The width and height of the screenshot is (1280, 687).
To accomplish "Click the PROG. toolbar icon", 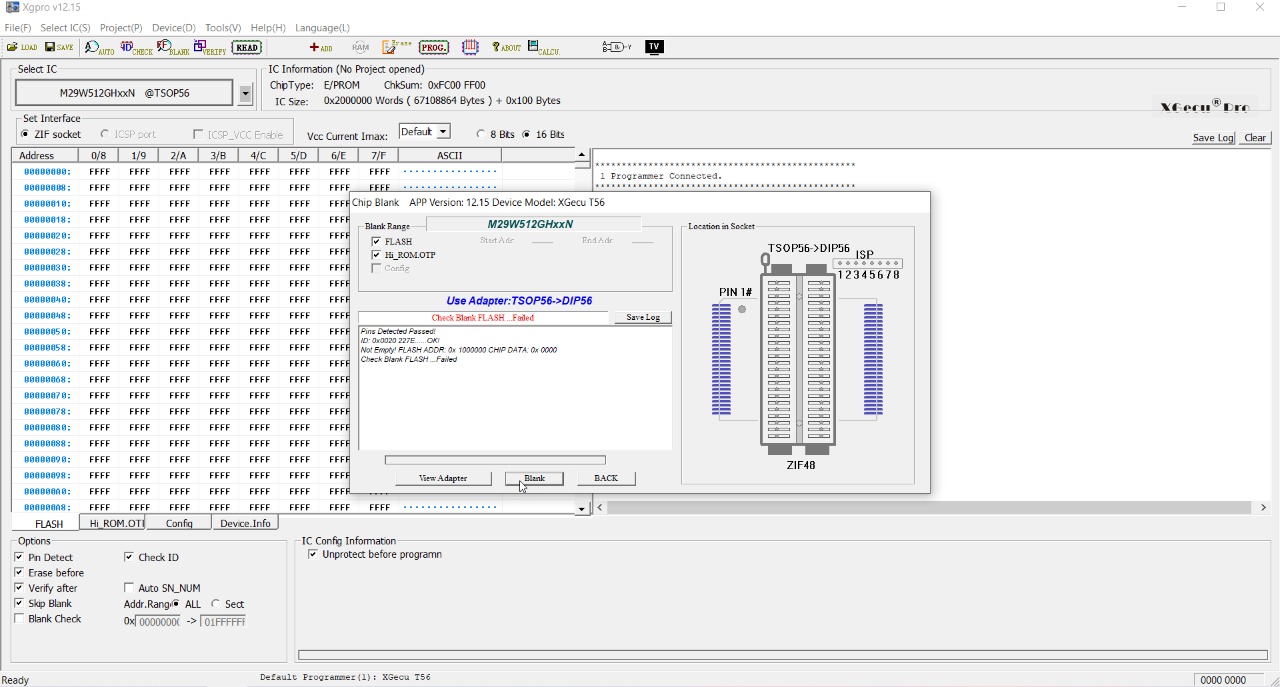I will coord(433,47).
